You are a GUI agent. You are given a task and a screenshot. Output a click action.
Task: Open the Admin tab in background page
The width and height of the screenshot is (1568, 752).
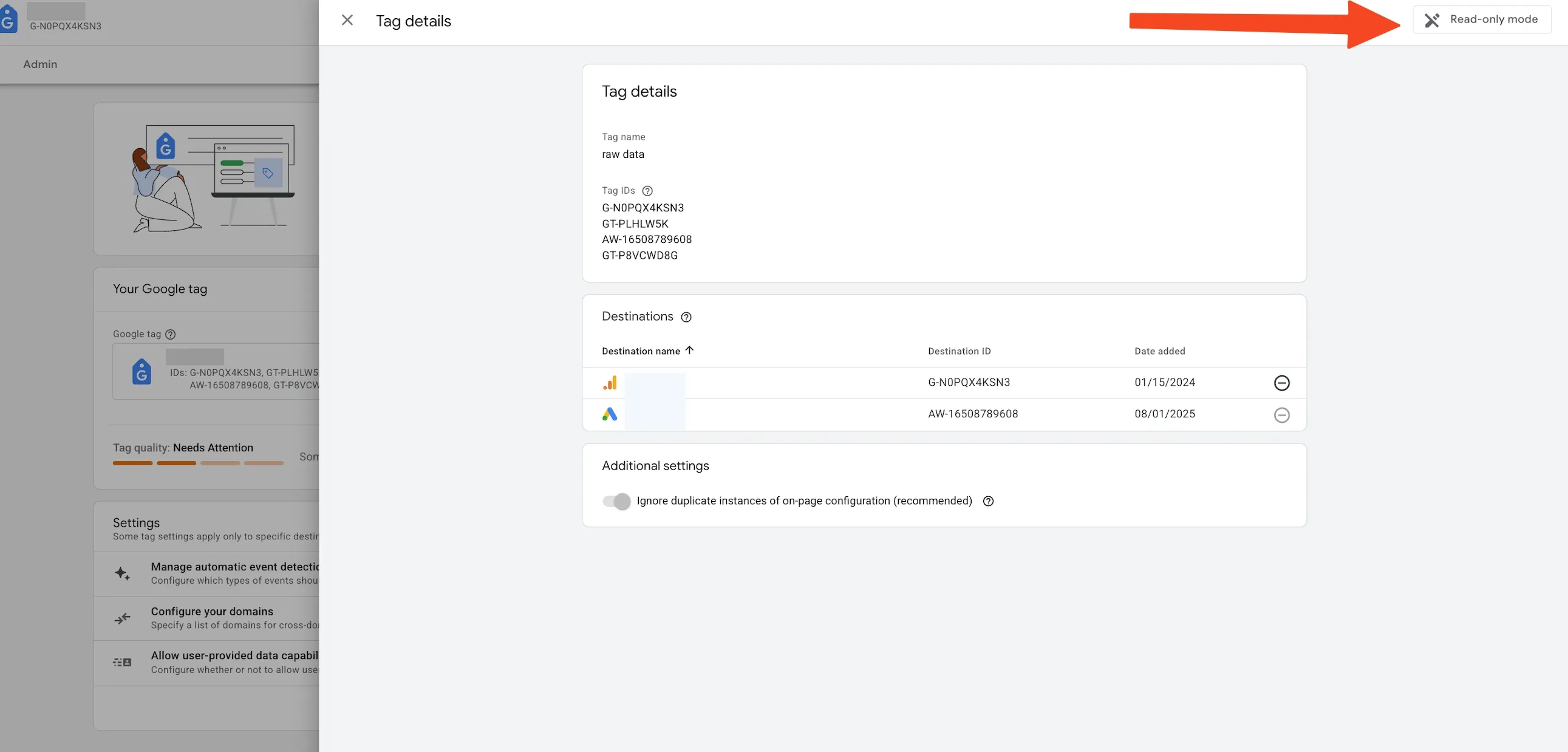click(40, 64)
